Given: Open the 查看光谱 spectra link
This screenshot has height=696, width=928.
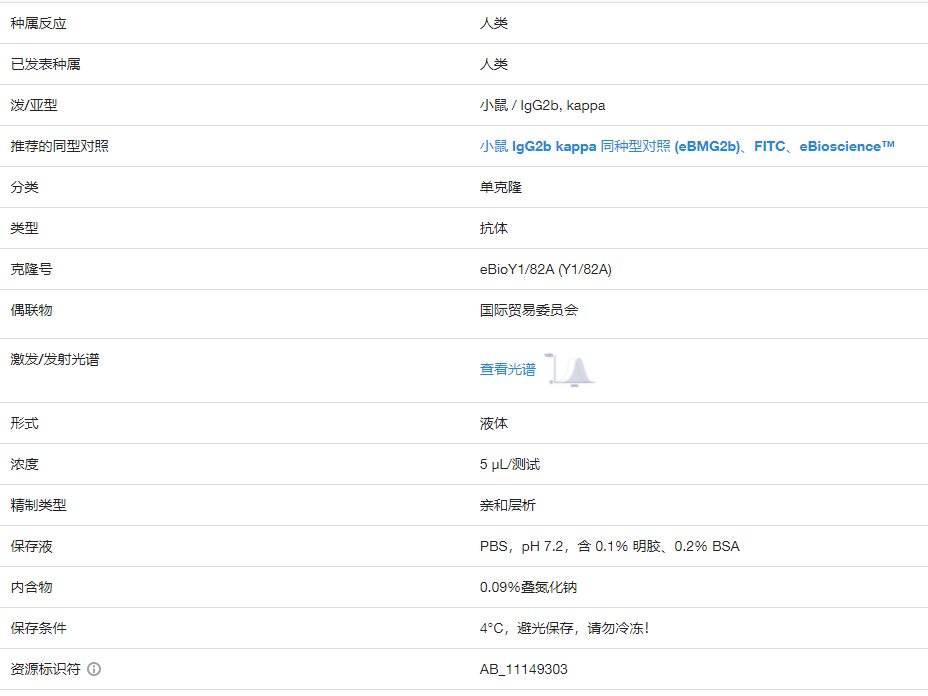Looking at the screenshot, I should [508, 369].
